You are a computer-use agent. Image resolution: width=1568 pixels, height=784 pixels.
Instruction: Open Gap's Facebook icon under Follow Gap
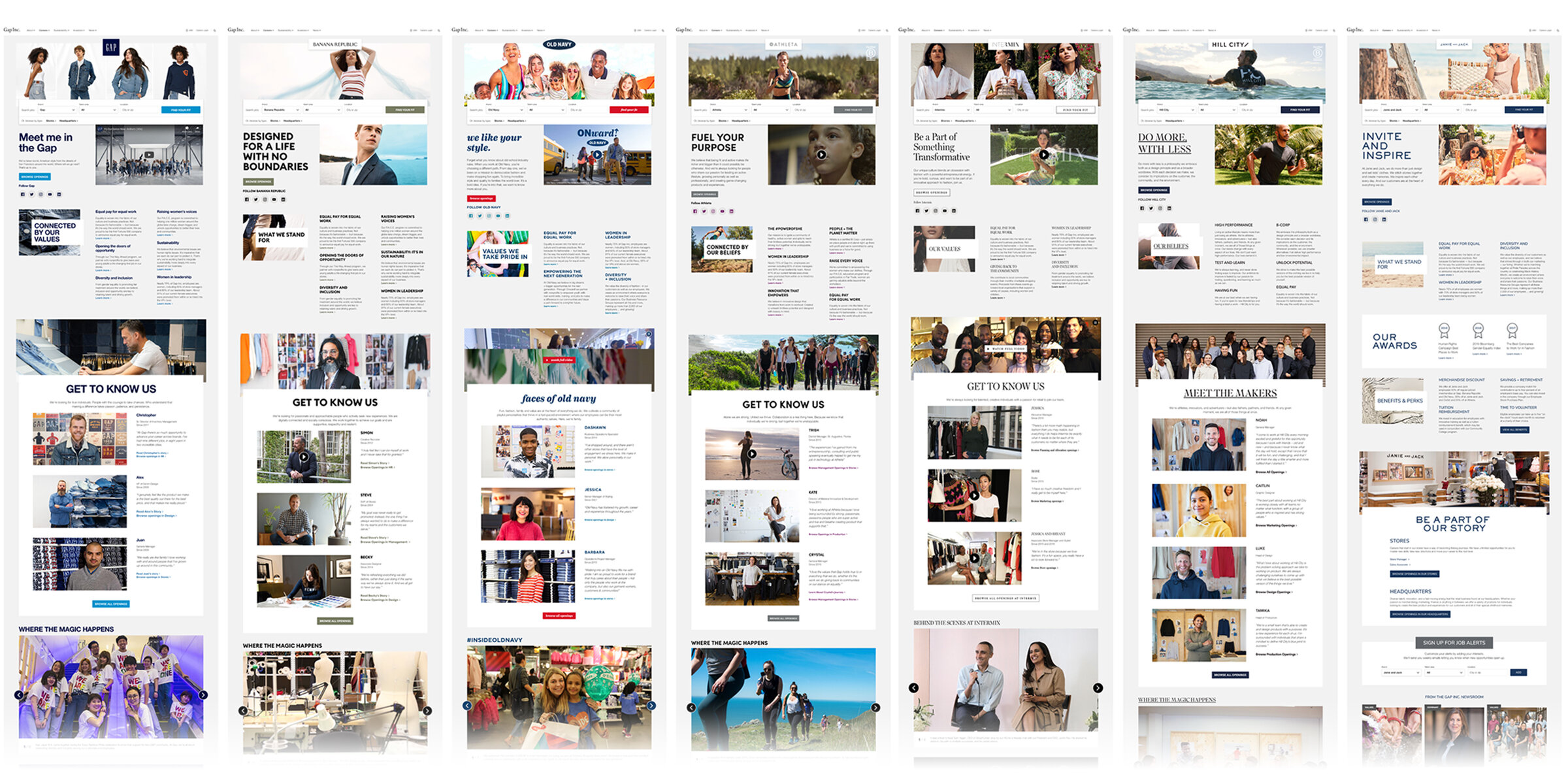point(22,194)
